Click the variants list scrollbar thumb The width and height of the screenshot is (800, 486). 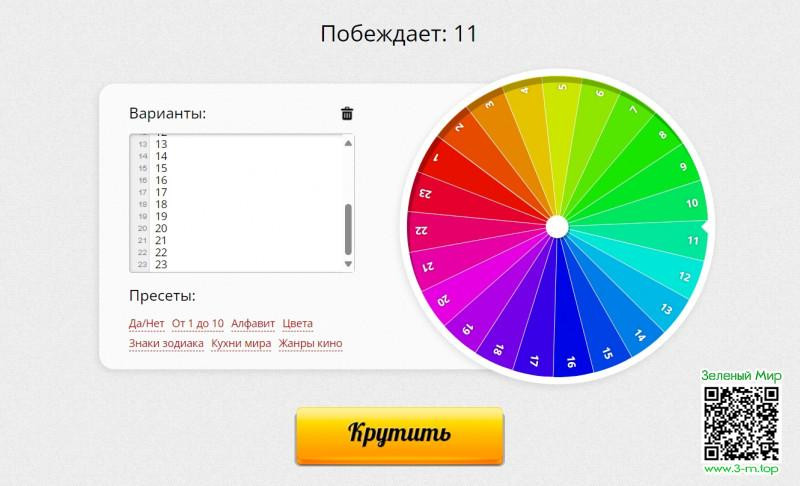[348, 229]
